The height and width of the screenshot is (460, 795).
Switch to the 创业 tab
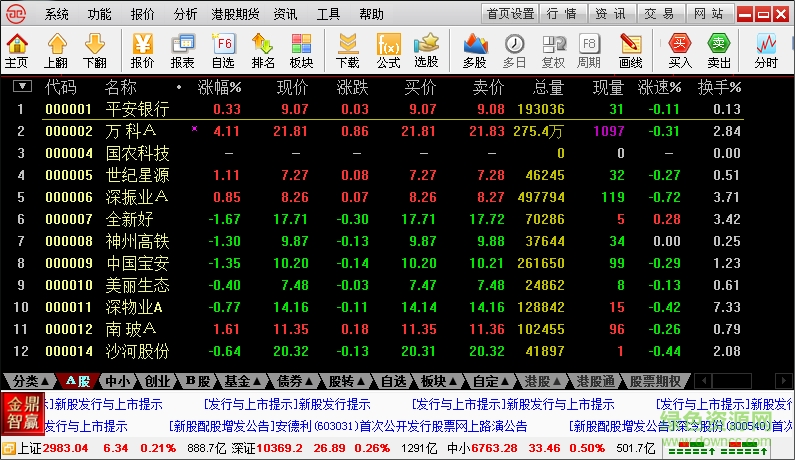157,381
